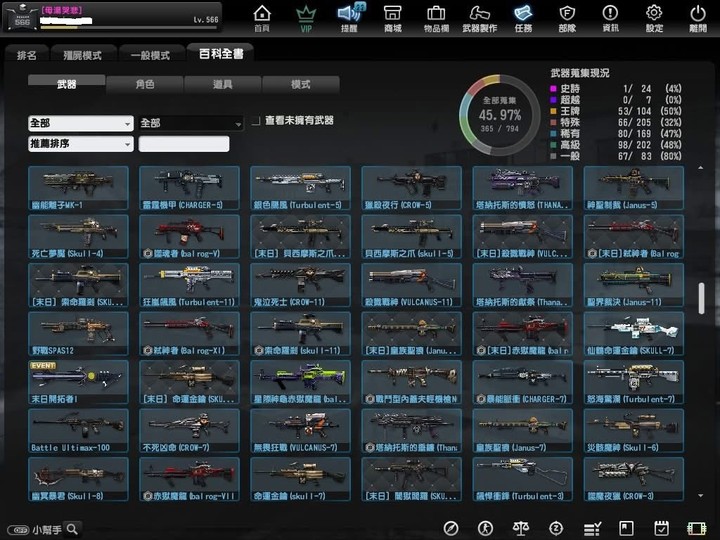Open the 推薦排序 sort dropdown
The width and height of the screenshot is (720, 540).
pyautogui.click(x=81, y=144)
